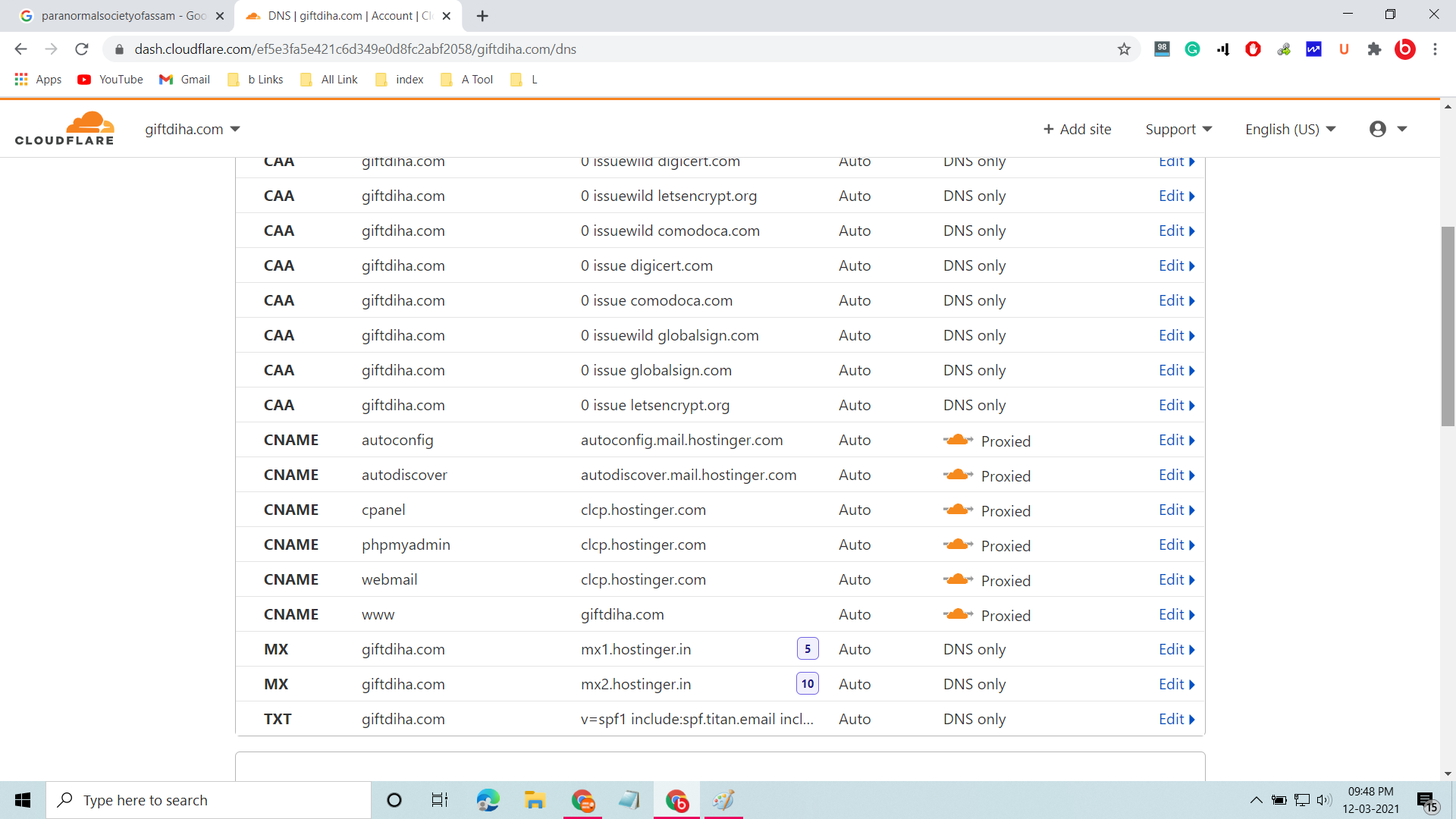The image size is (1456, 819).
Task: Open File Explorer from the taskbar
Action: 535,800
